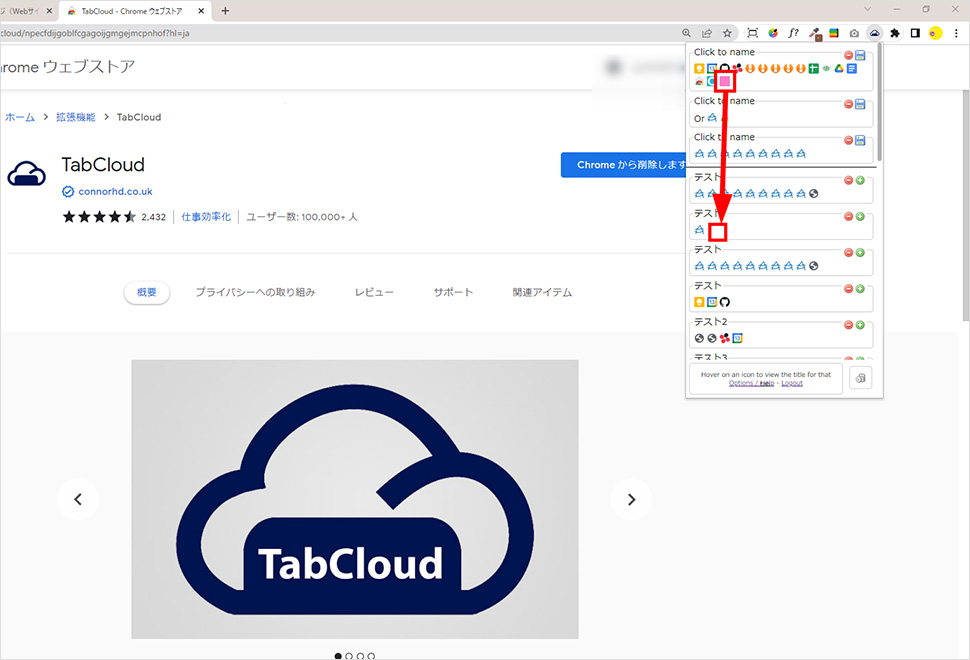
Task: Show the next carousel screenshot
Action: [631, 499]
